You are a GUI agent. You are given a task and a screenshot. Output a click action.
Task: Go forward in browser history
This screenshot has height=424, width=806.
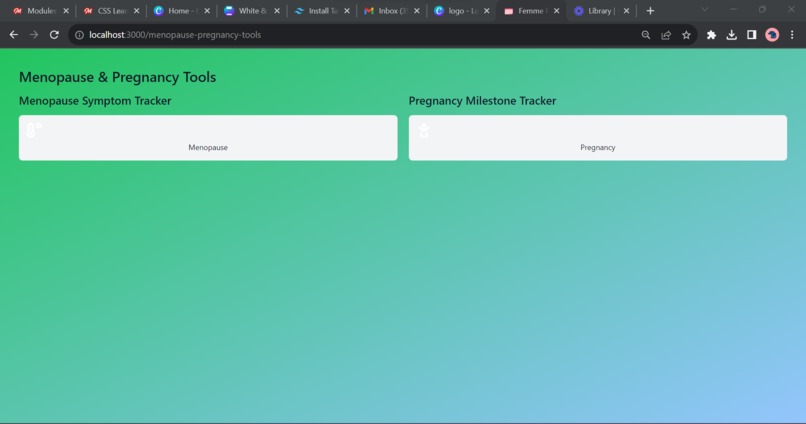click(34, 35)
